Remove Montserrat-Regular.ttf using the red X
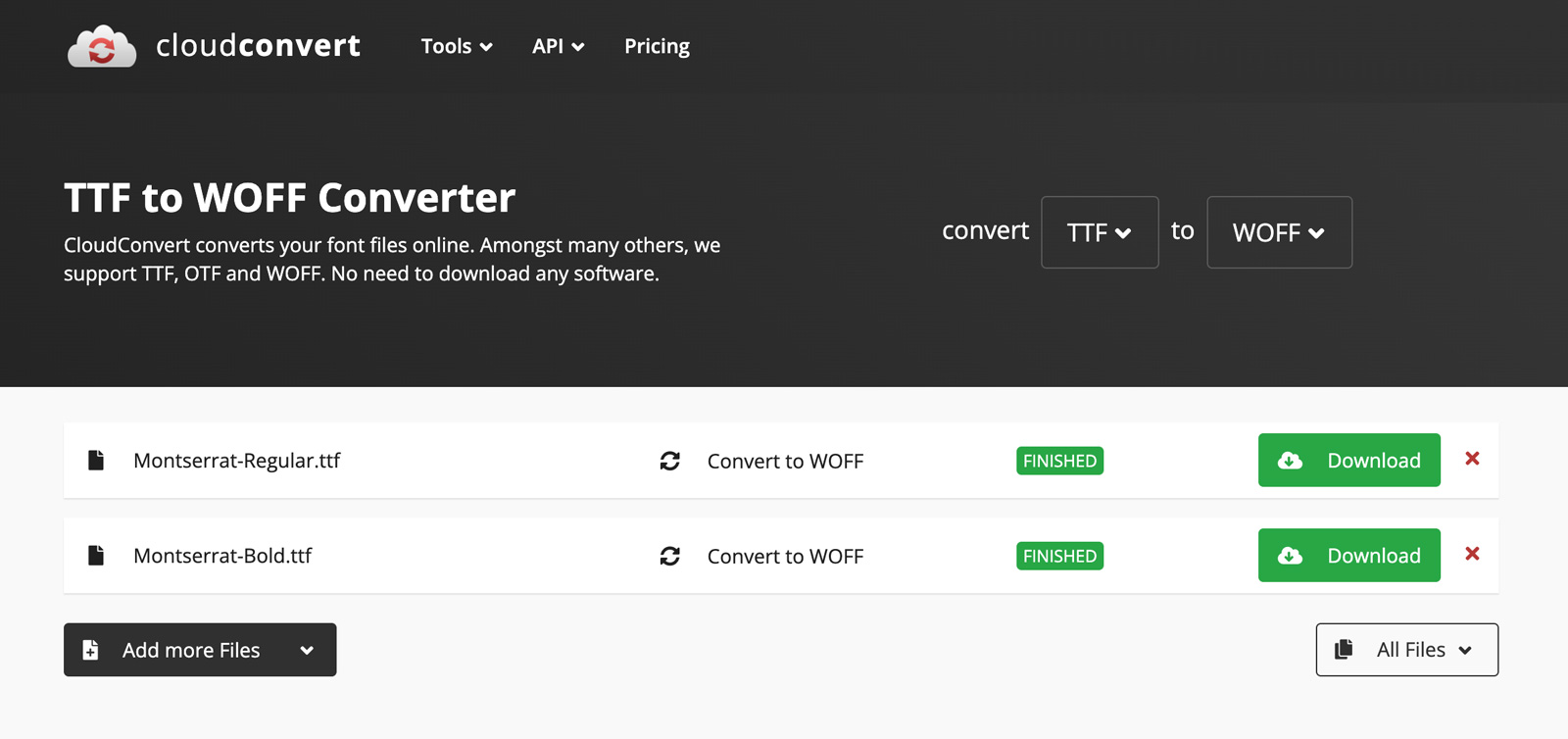1568x739 pixels. coord(1473,458)
